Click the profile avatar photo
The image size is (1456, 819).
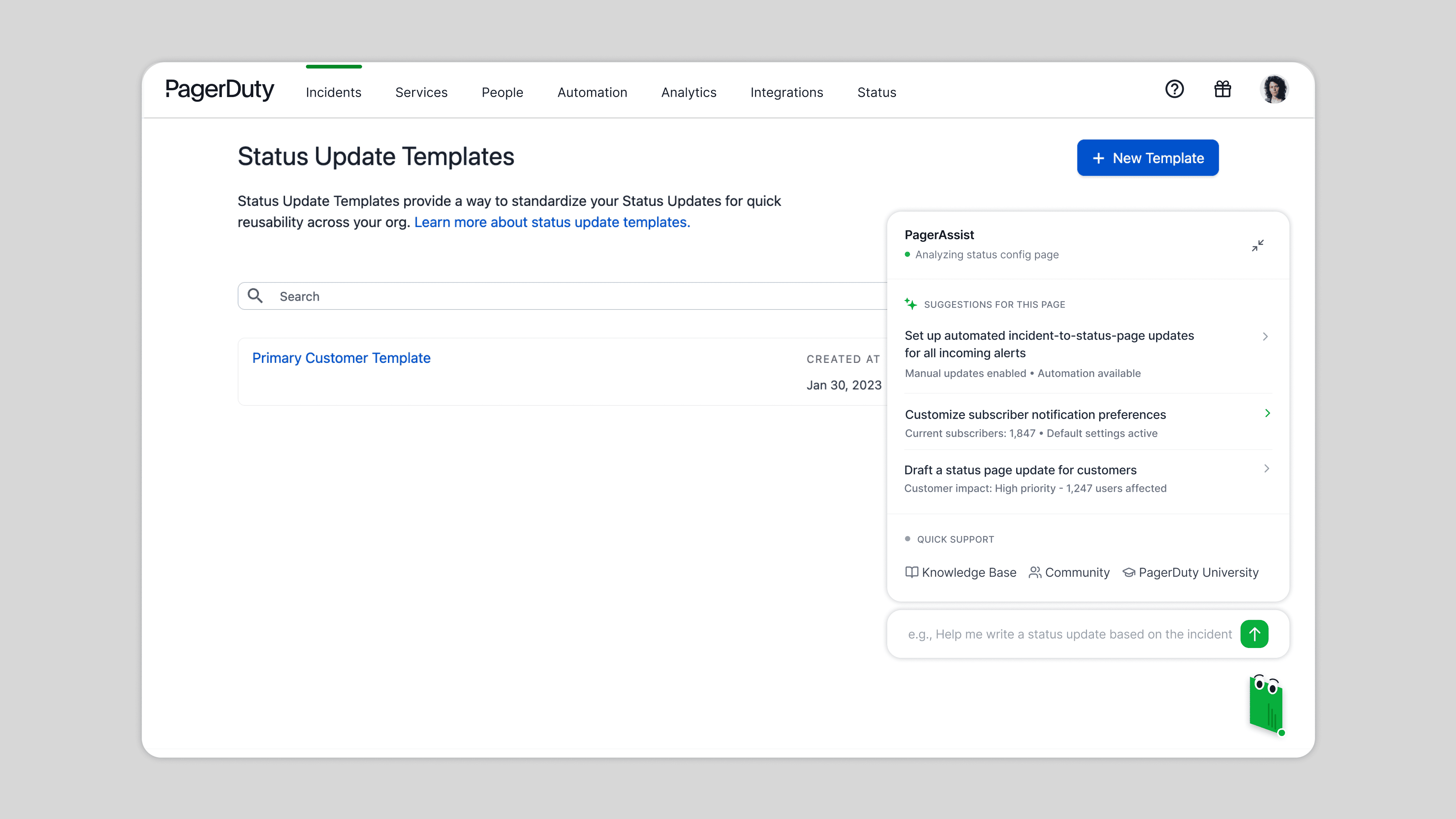tap(1276, 89)
